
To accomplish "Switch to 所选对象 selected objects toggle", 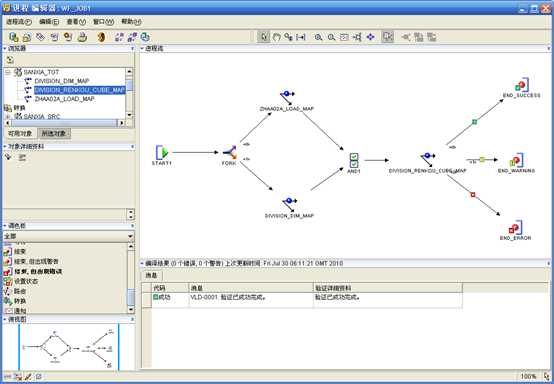I will coord(54,133).
